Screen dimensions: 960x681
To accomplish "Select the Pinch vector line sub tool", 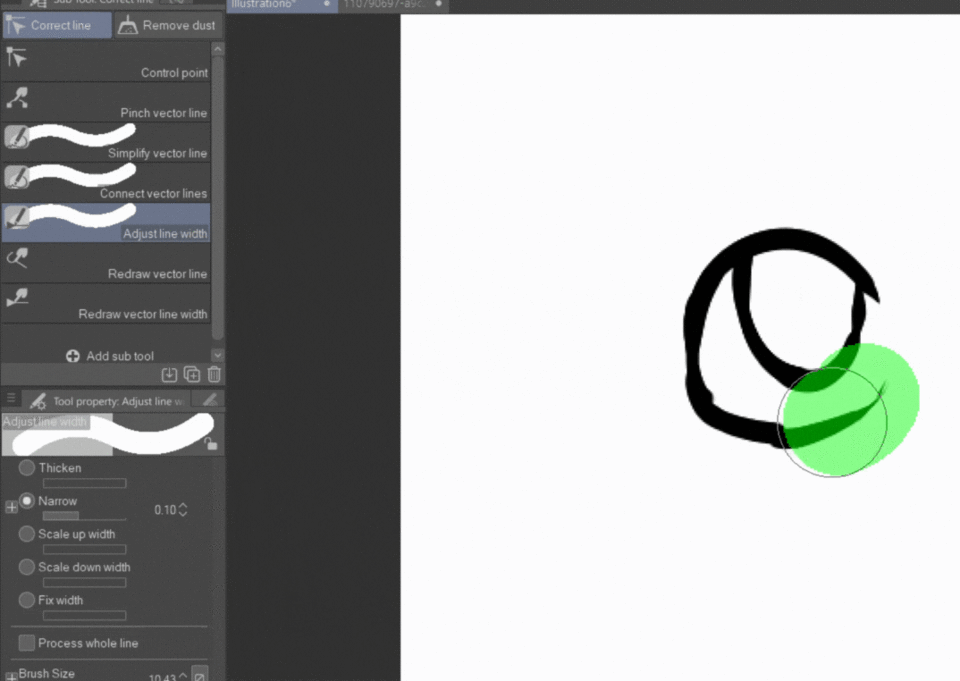I will pyautogui.click(x=106, y=103).
